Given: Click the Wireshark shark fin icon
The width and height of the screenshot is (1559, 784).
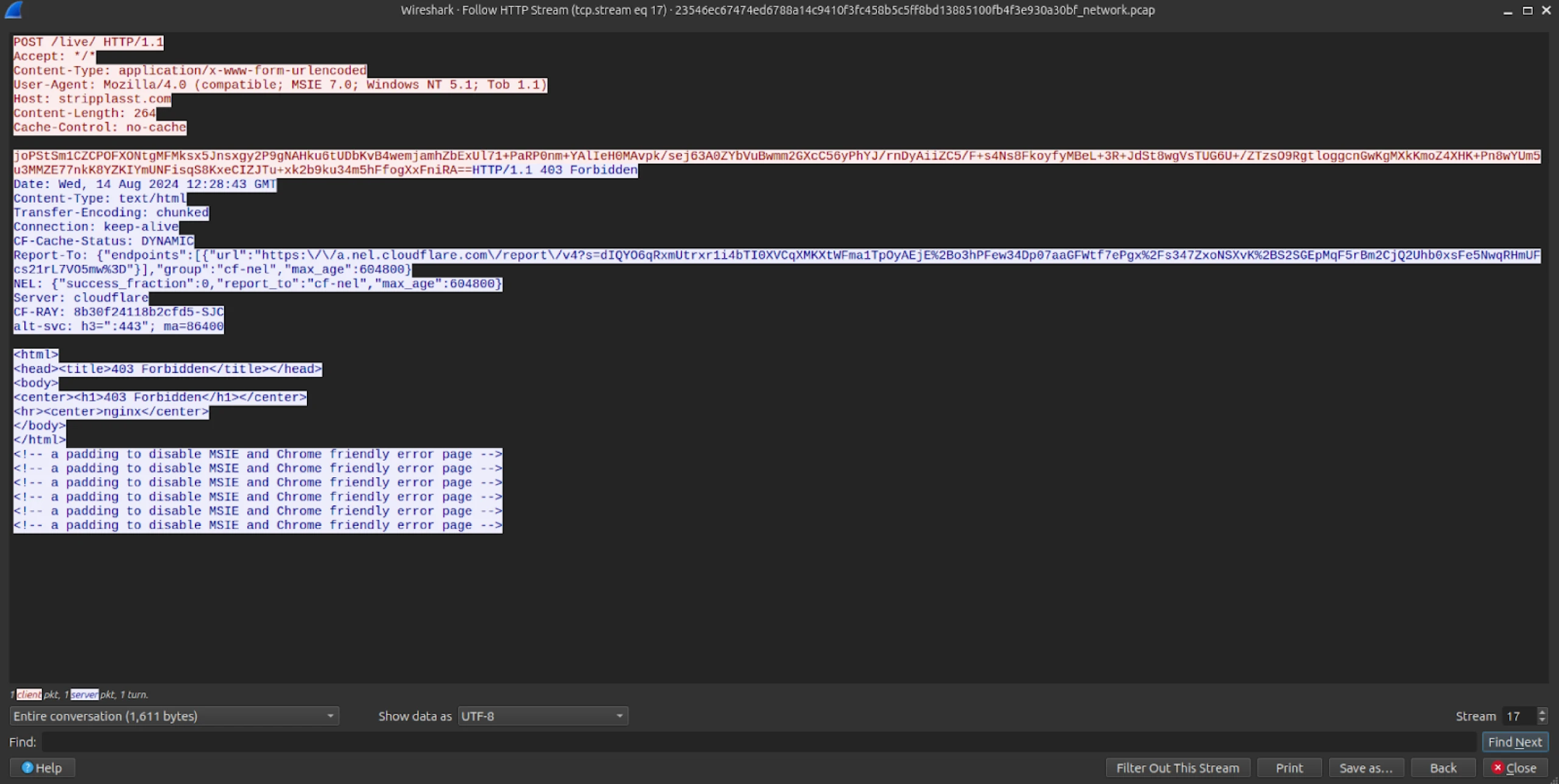Looking at the screenshot, I should pyautogui.click(x=13, y=10).
